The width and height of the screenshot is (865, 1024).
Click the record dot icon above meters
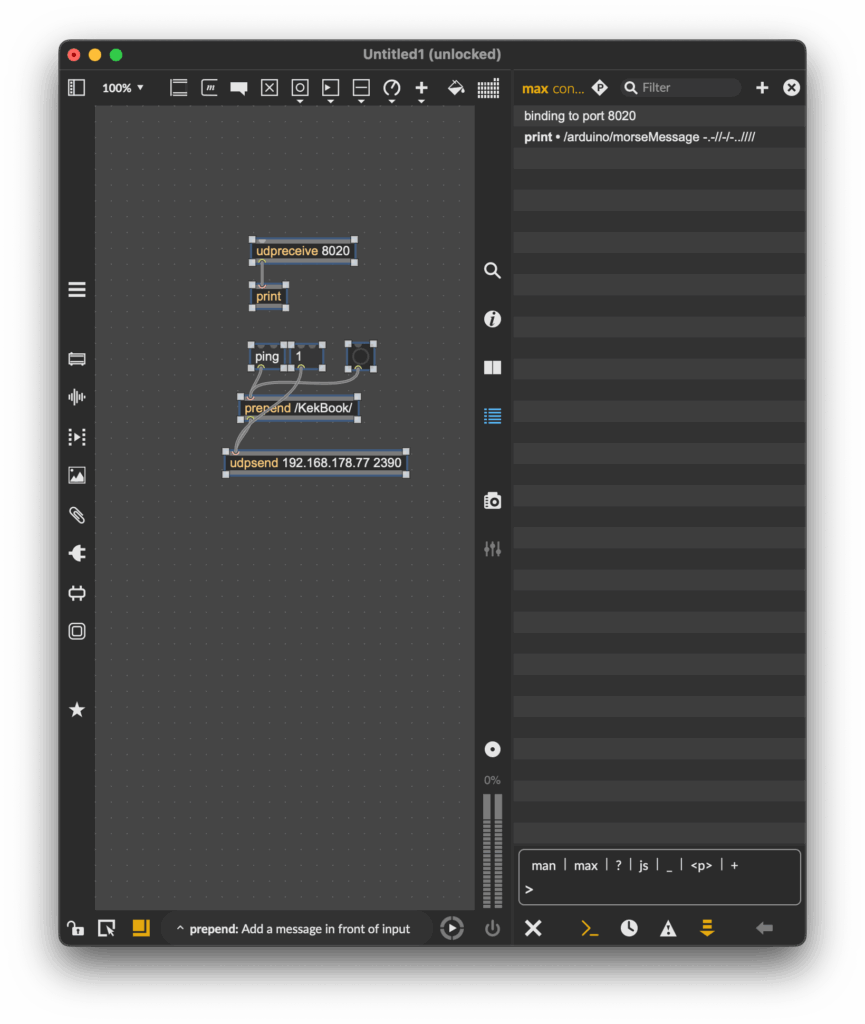point(492,749)
